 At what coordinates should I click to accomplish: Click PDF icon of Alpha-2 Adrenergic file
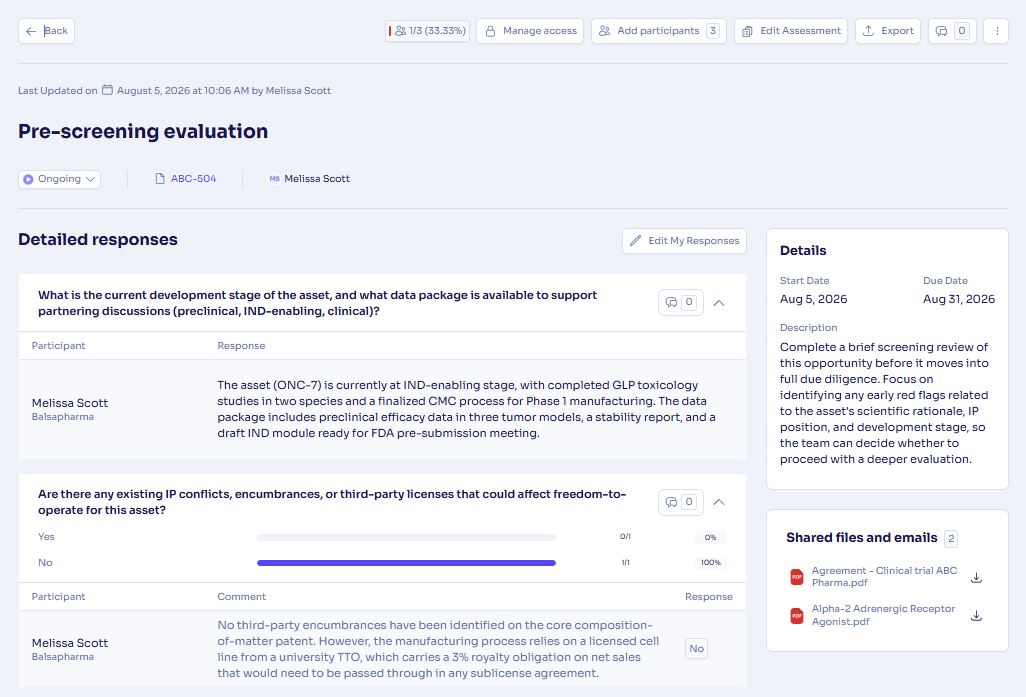pos(797,615)
